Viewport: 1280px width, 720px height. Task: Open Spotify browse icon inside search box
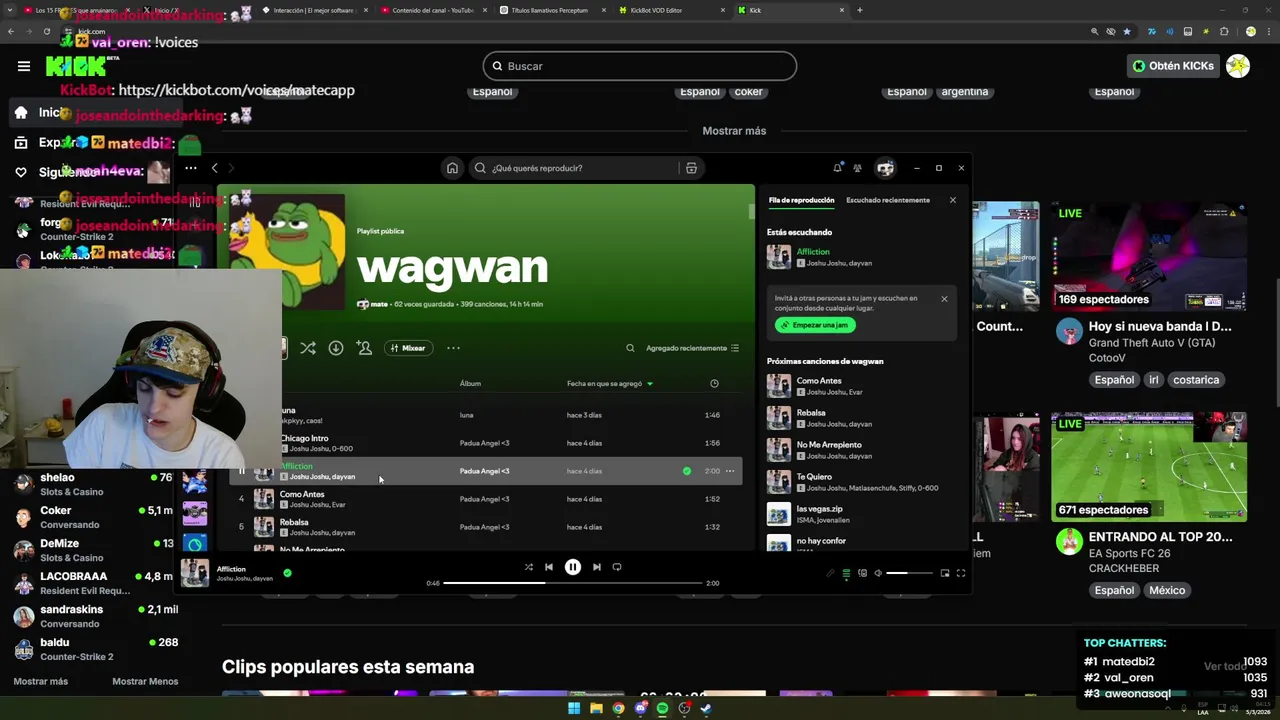(x=691, y=168)
